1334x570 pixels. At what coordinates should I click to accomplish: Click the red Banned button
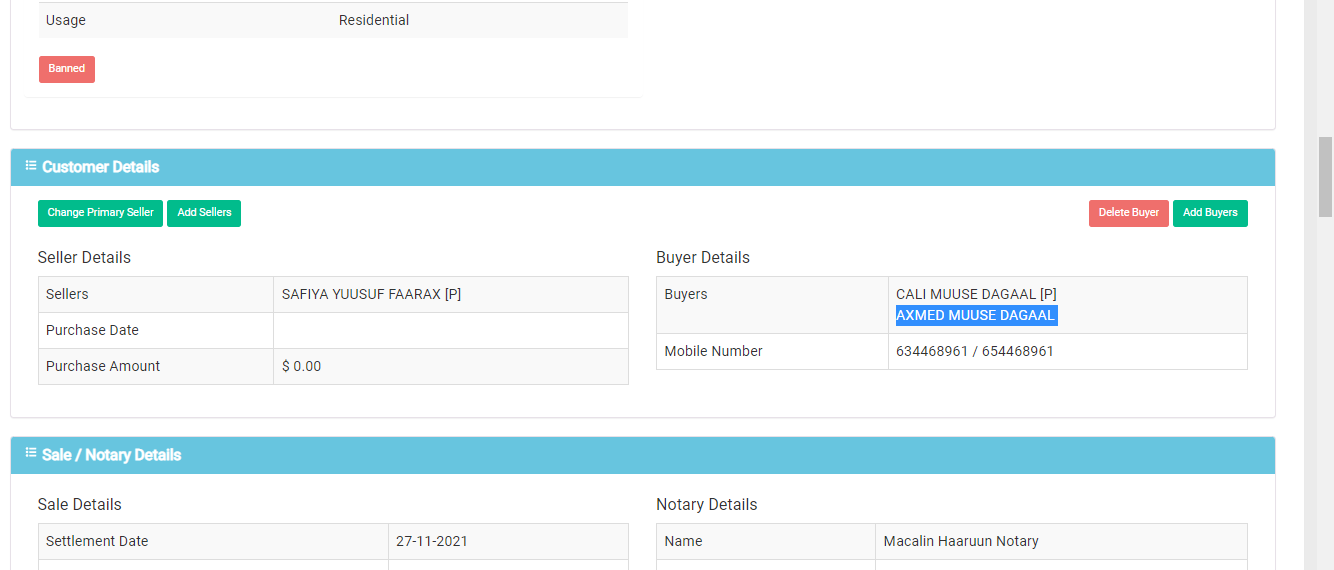pos(67,69)
